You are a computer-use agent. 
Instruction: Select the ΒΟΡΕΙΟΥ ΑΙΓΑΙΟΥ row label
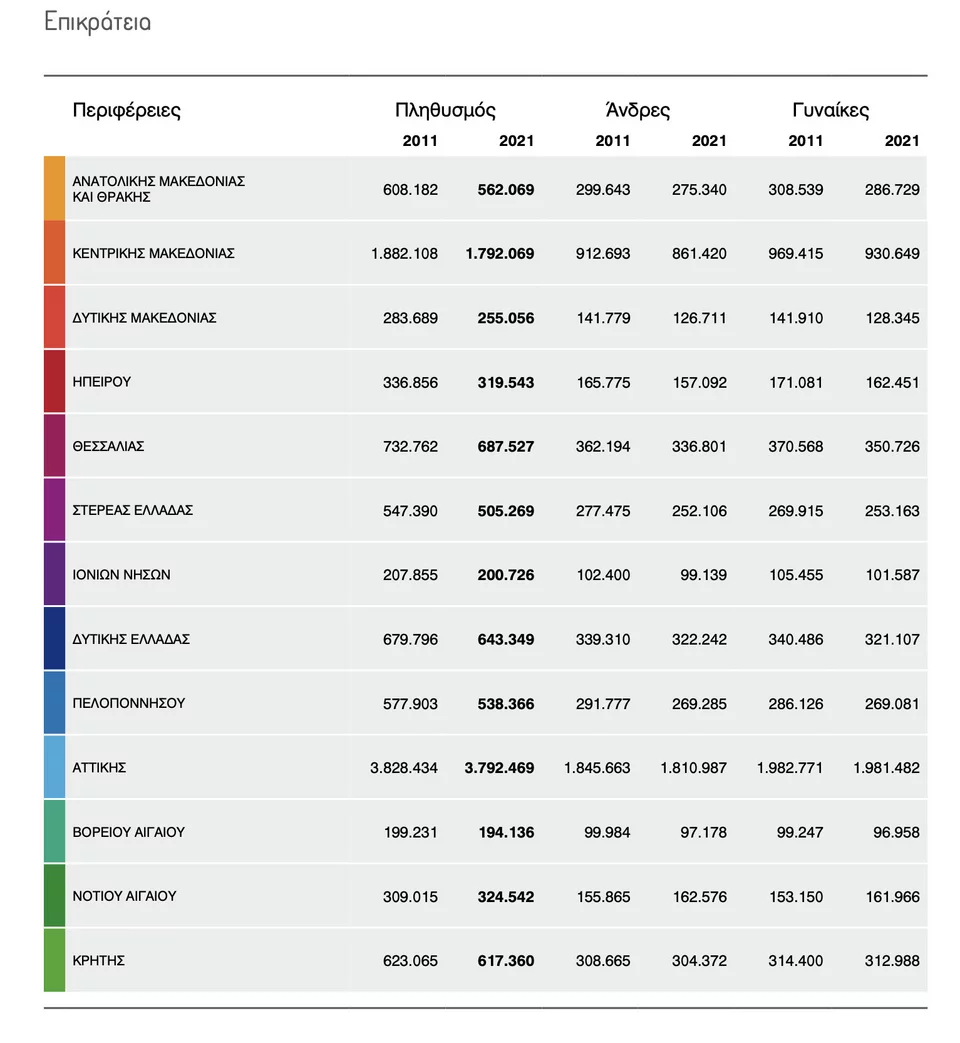[x=128, y=832]
